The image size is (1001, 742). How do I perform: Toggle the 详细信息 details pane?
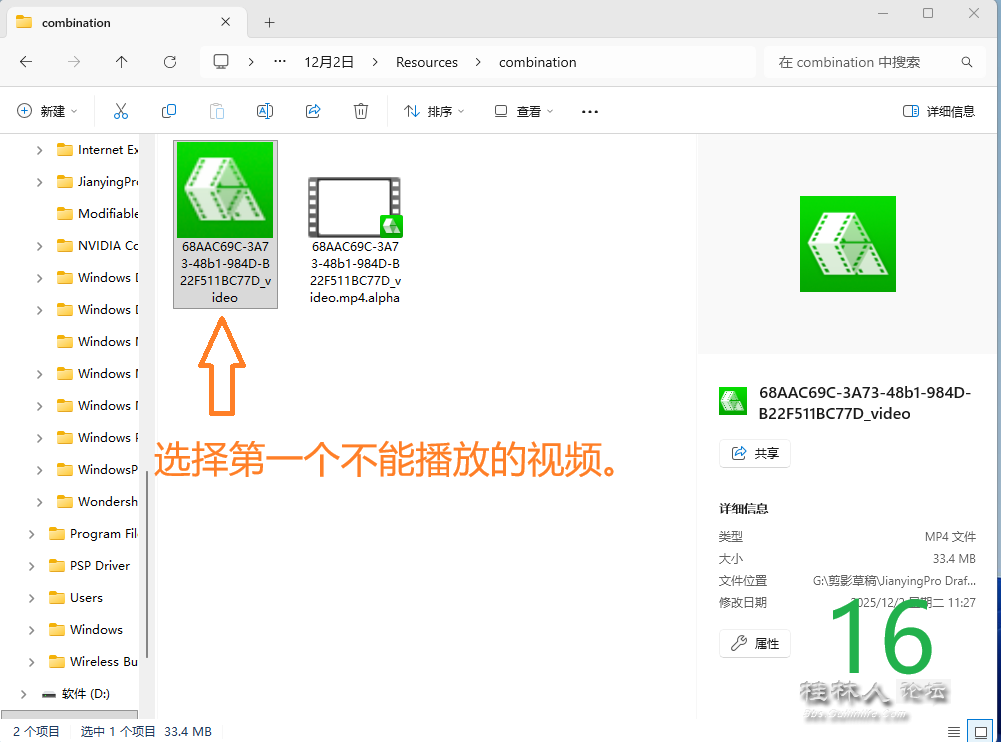pos(938,111)
